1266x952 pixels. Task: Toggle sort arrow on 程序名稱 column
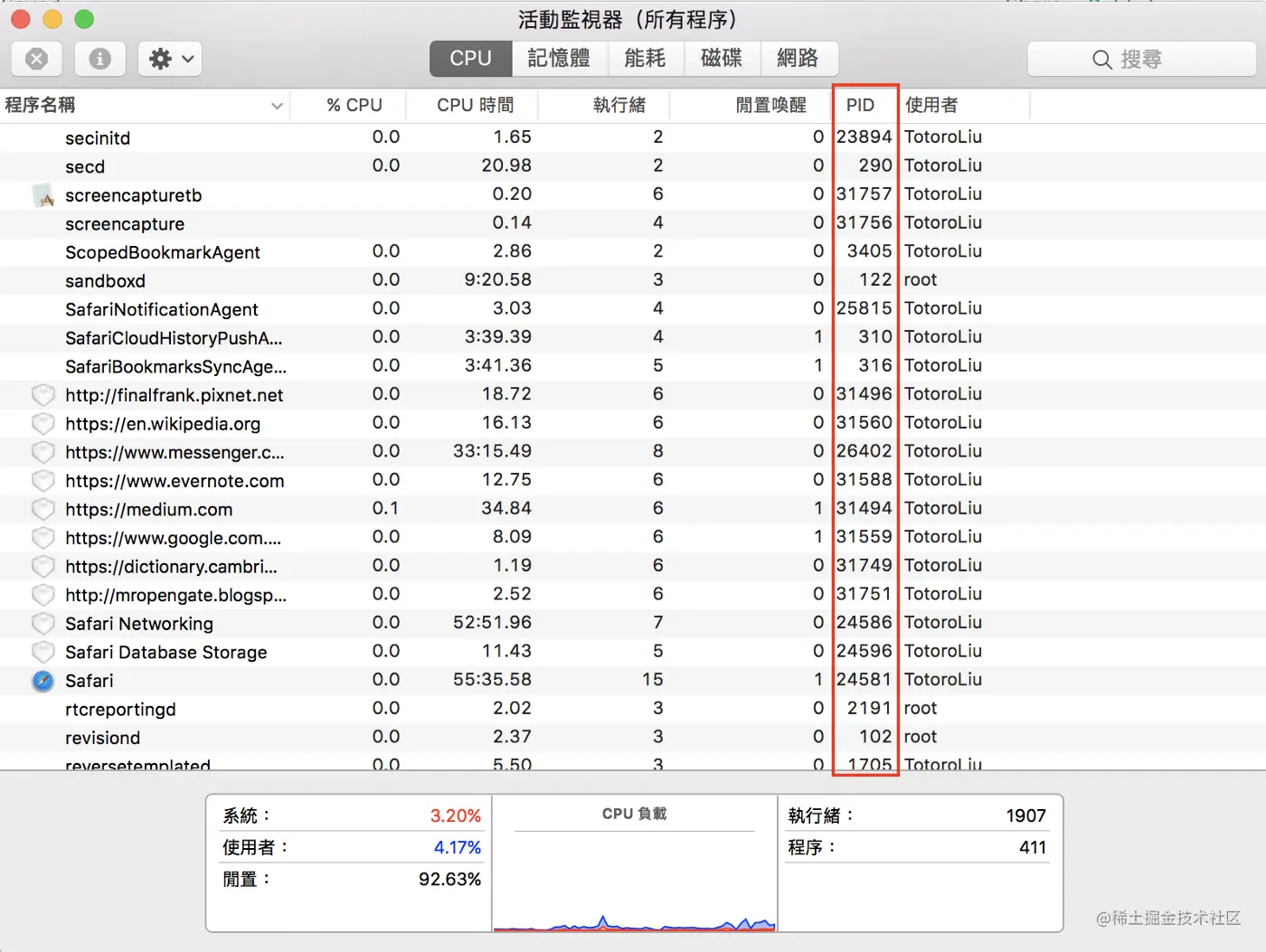[277, 106]
